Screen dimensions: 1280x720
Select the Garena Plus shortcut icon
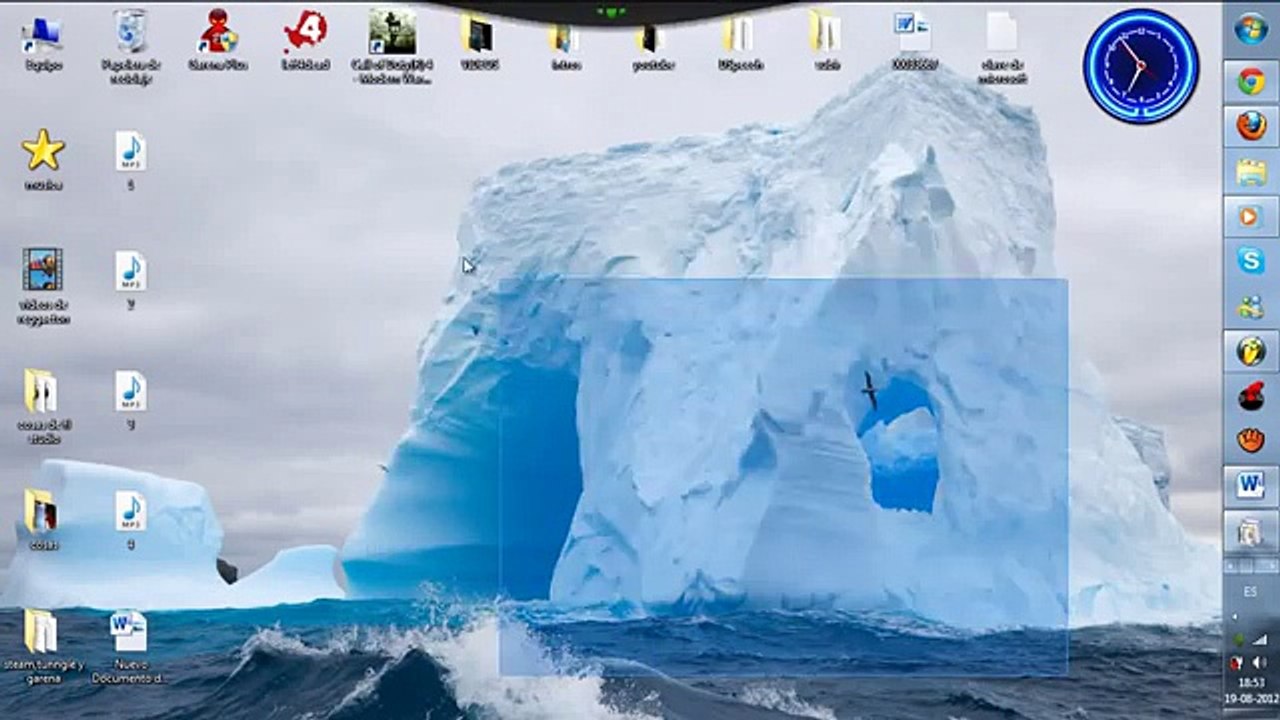pyautogui.click(x=218, y=42)
